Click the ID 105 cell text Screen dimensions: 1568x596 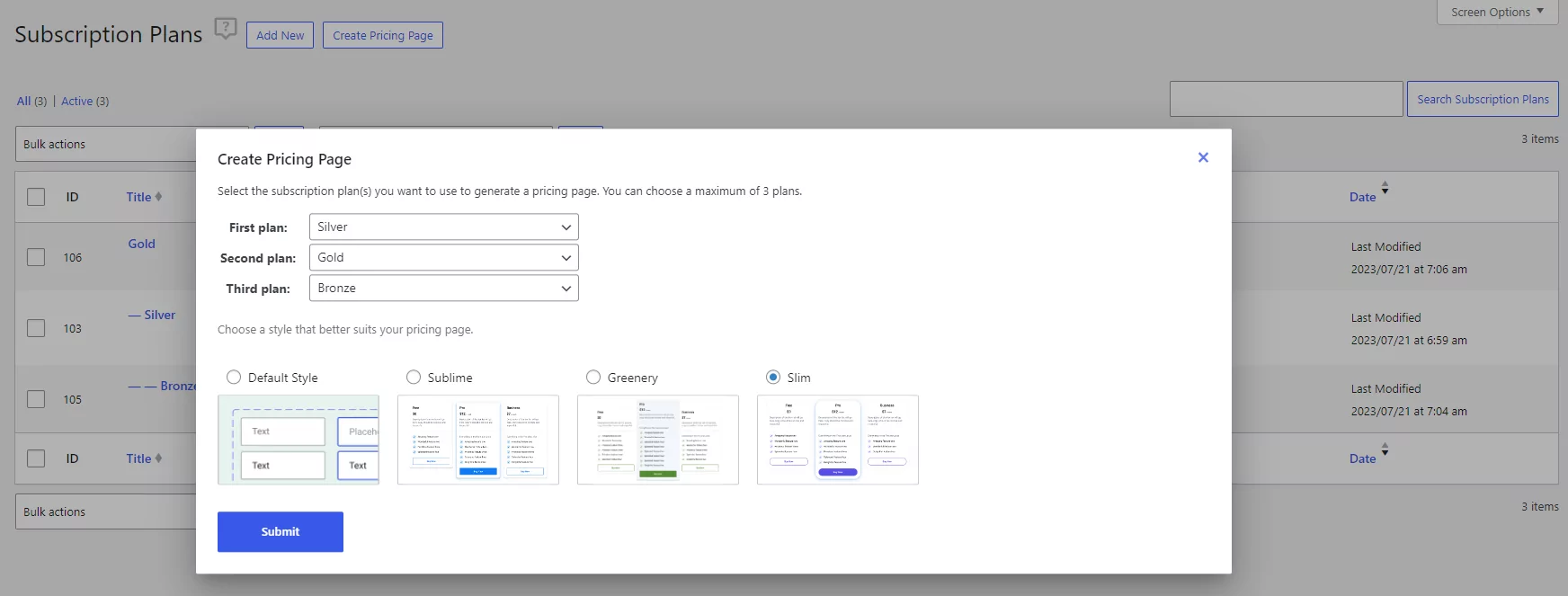coord(73,399)
